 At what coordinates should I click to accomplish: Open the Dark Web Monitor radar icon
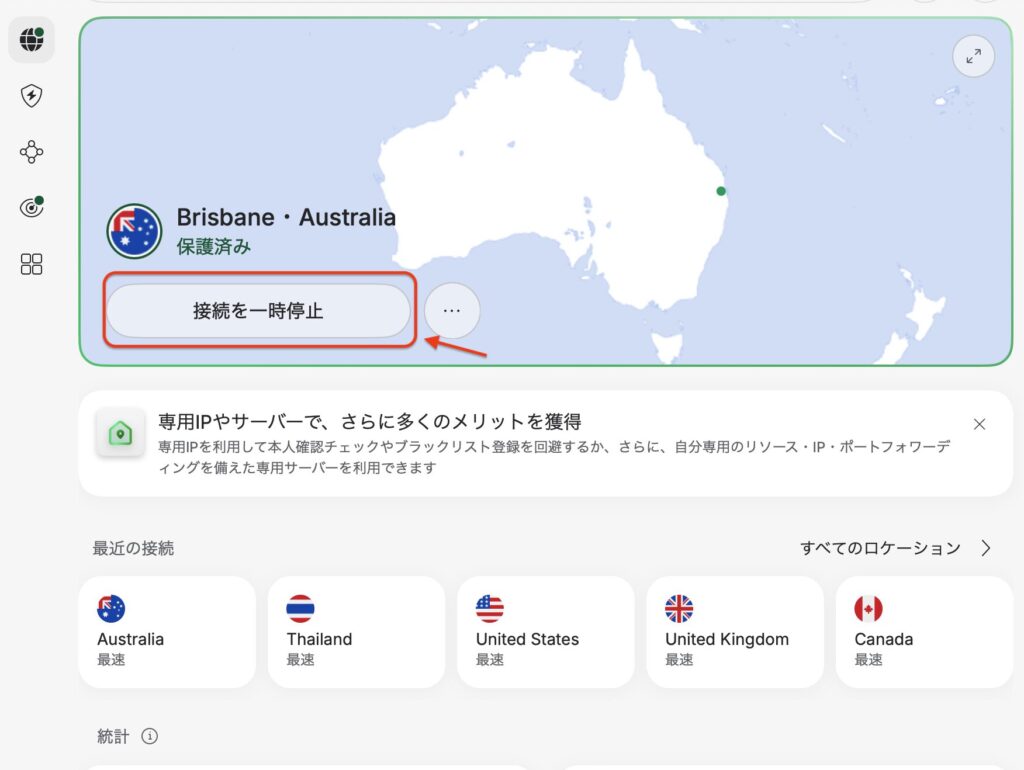pos(31,208)
